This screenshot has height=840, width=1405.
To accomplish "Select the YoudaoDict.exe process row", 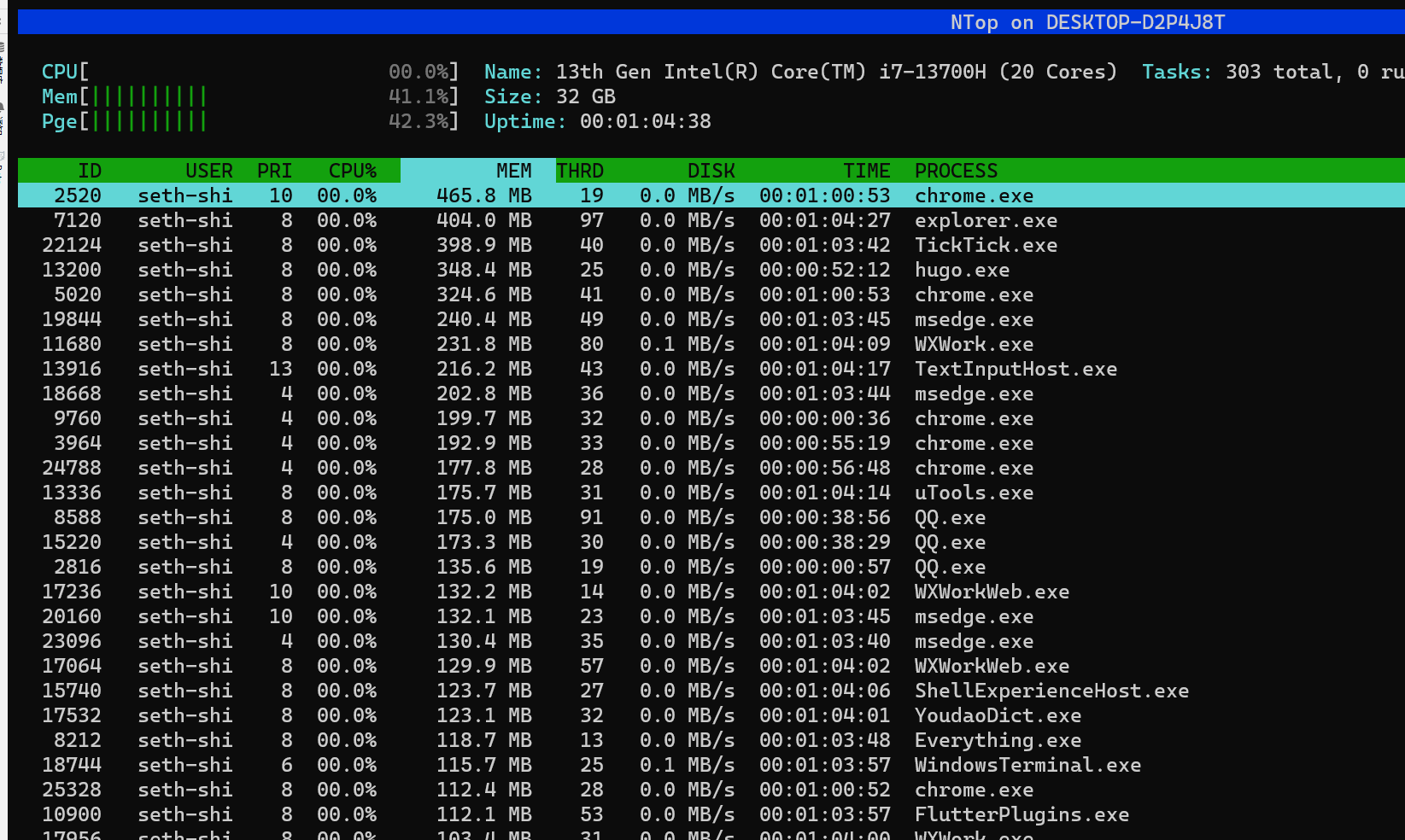I will [x=711, y=715].
